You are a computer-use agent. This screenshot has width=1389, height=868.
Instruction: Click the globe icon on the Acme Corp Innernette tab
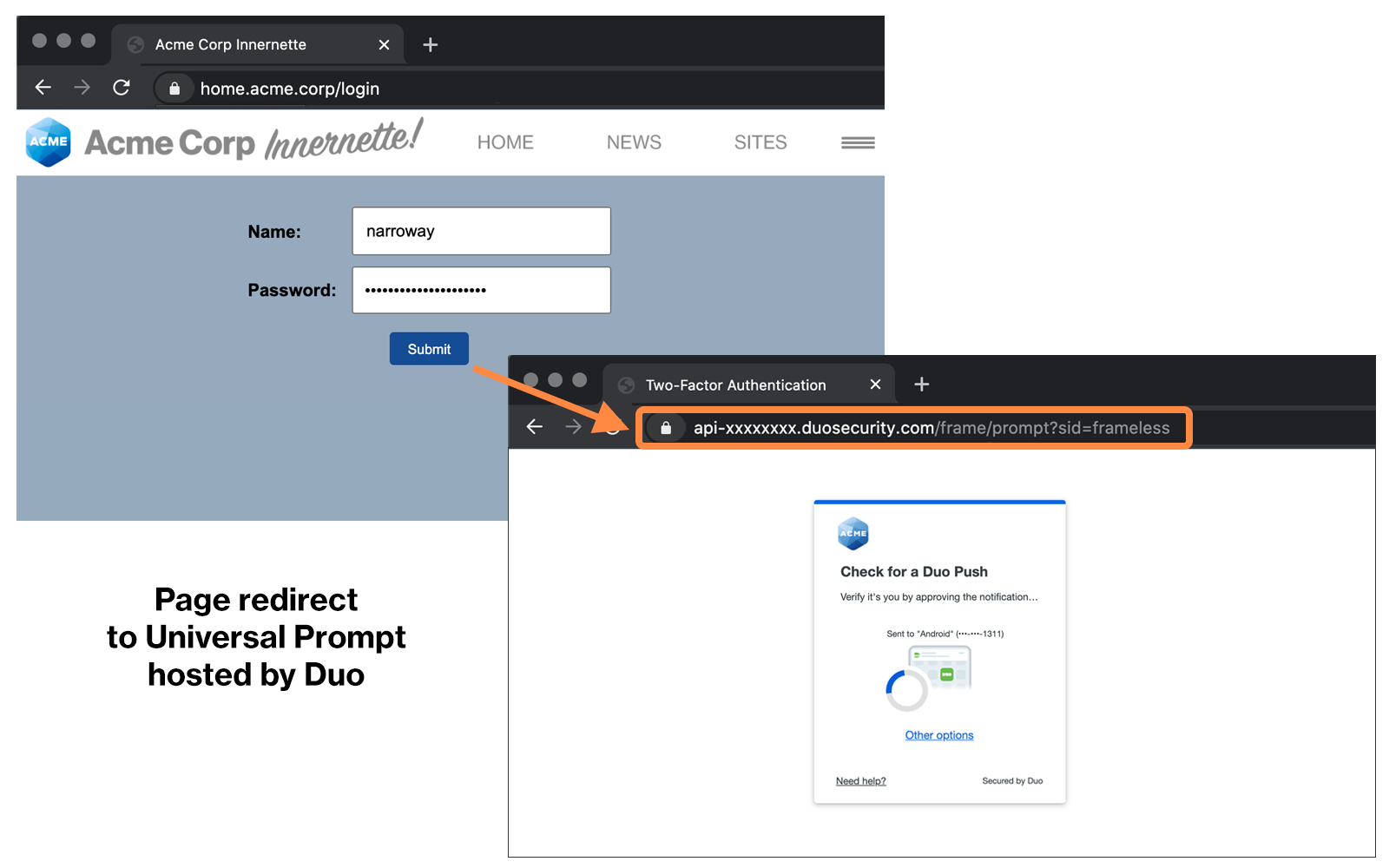[135, 44]
